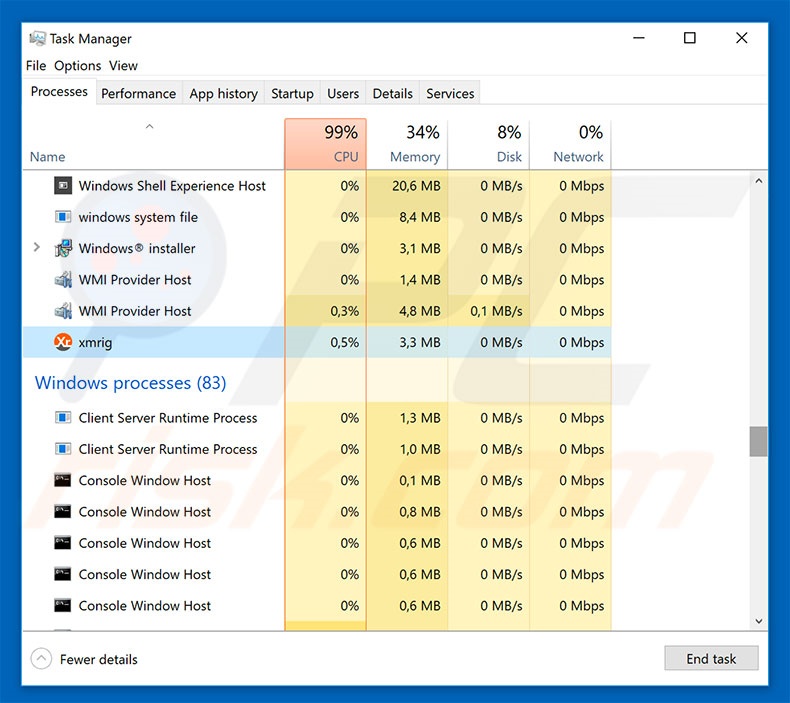Minimize the Task Manager window
The height and width of the screenshot is (703, 790).
[x=639, y=38]
